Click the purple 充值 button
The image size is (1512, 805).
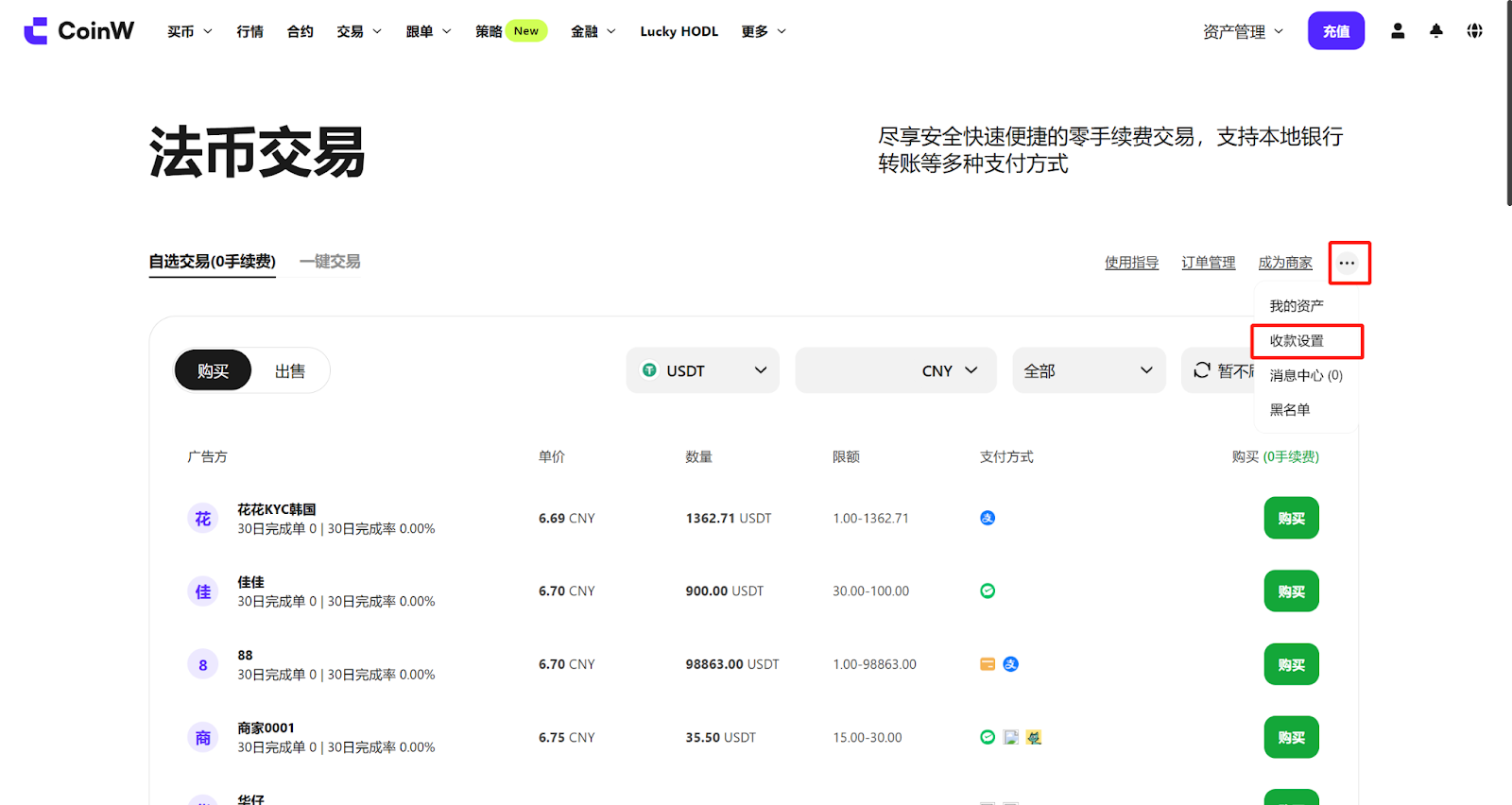point(1335,31)
